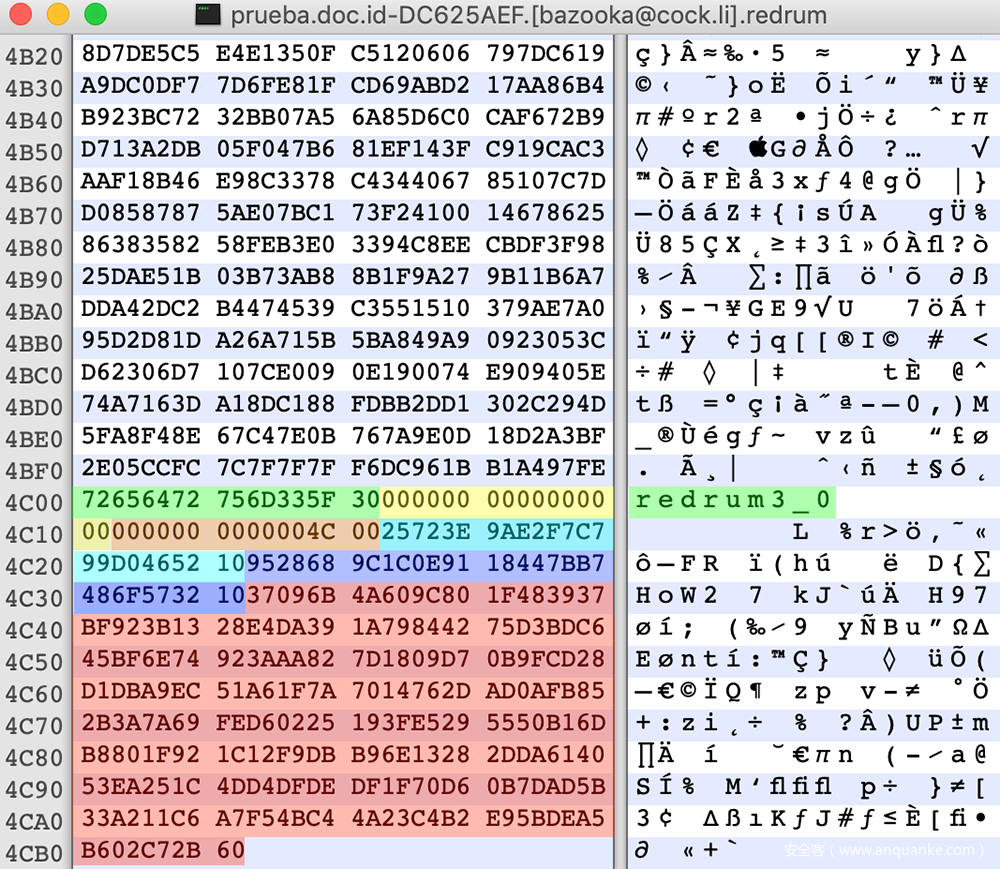Viewport: 1000px width, 869px height.
Task: Click hex group A18DC188
Action: click(276, 404)
